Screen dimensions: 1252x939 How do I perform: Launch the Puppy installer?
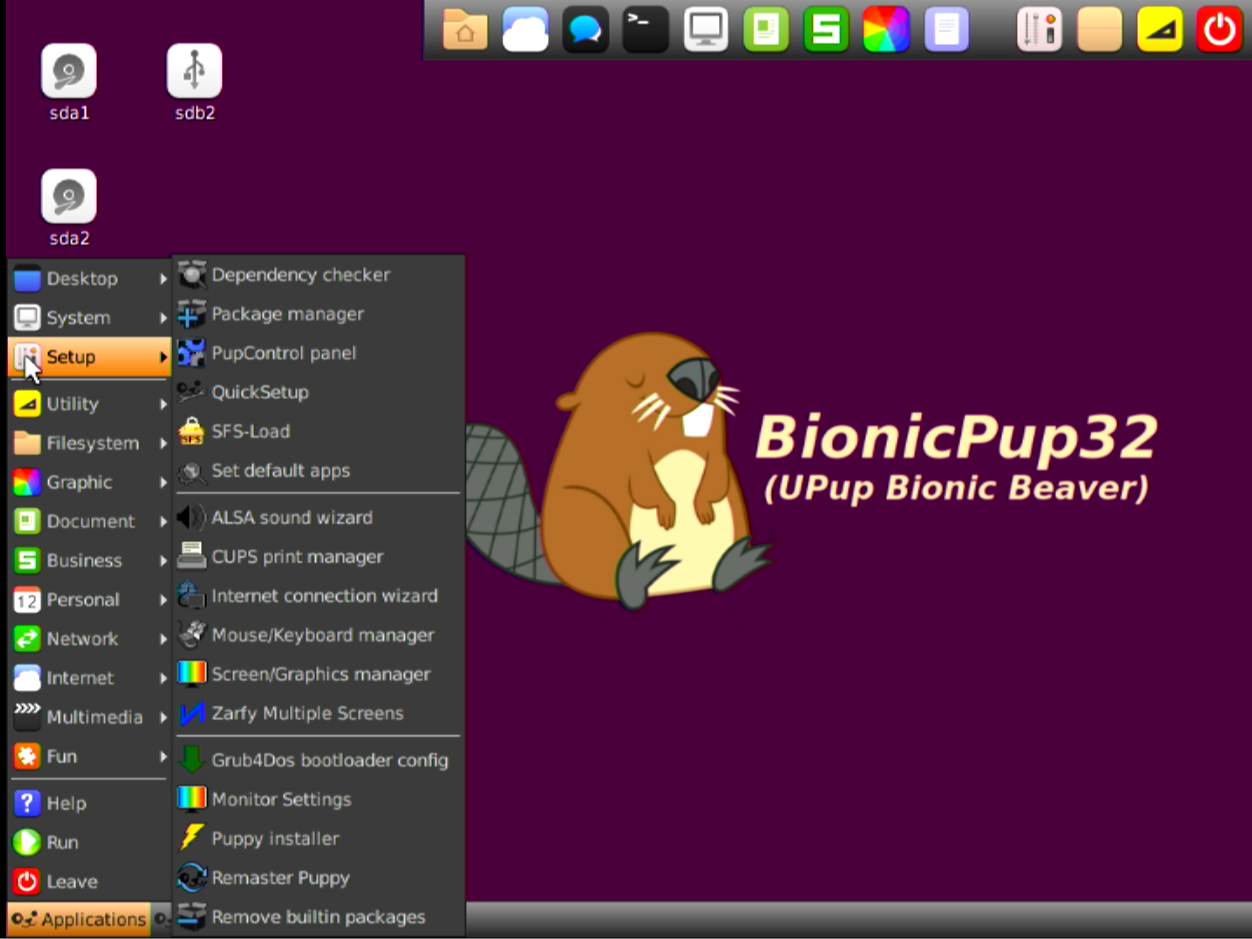[x=273, y=838]
